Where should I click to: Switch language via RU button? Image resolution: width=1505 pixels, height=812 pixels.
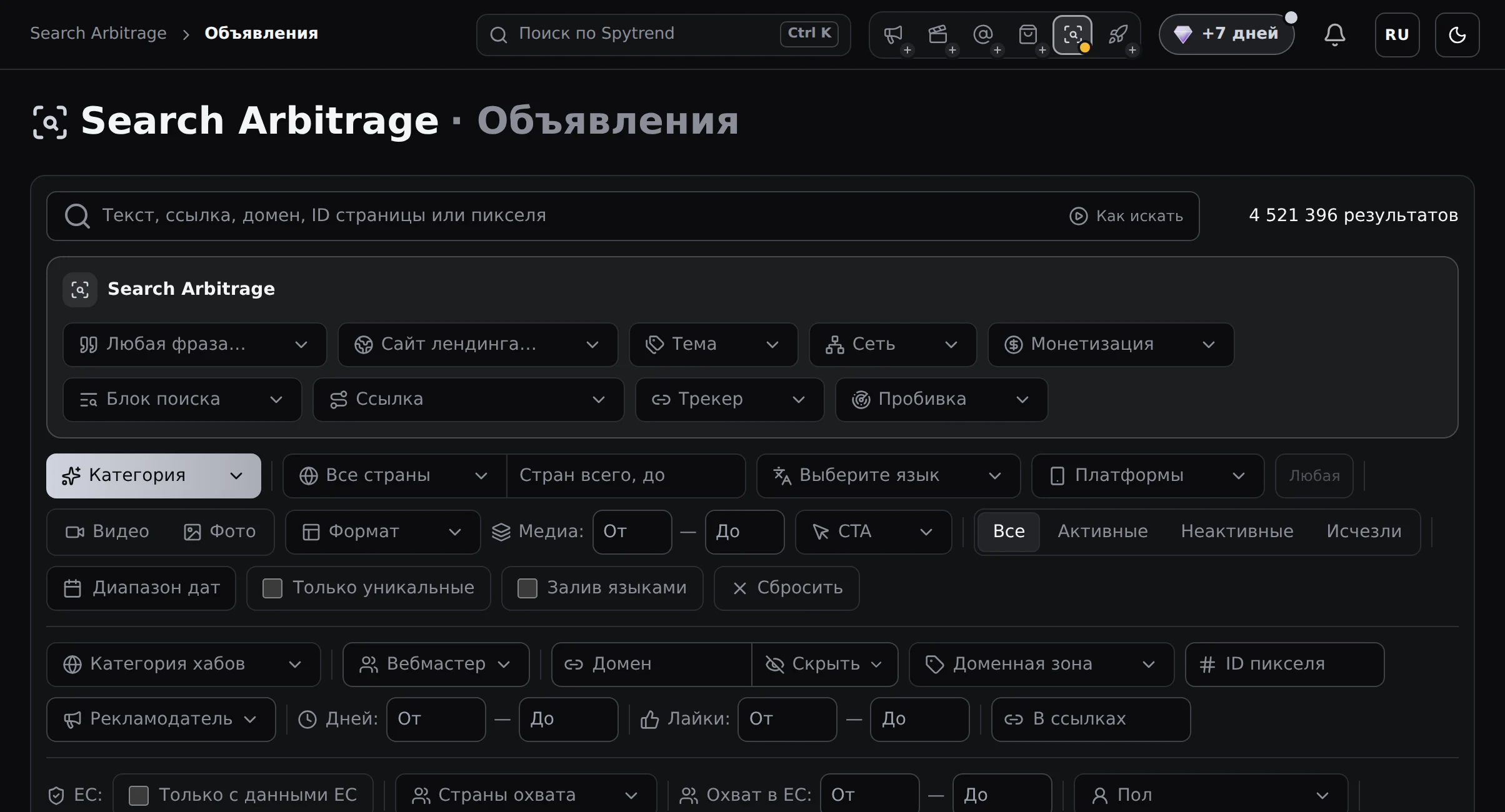[x=1397, y=34]
